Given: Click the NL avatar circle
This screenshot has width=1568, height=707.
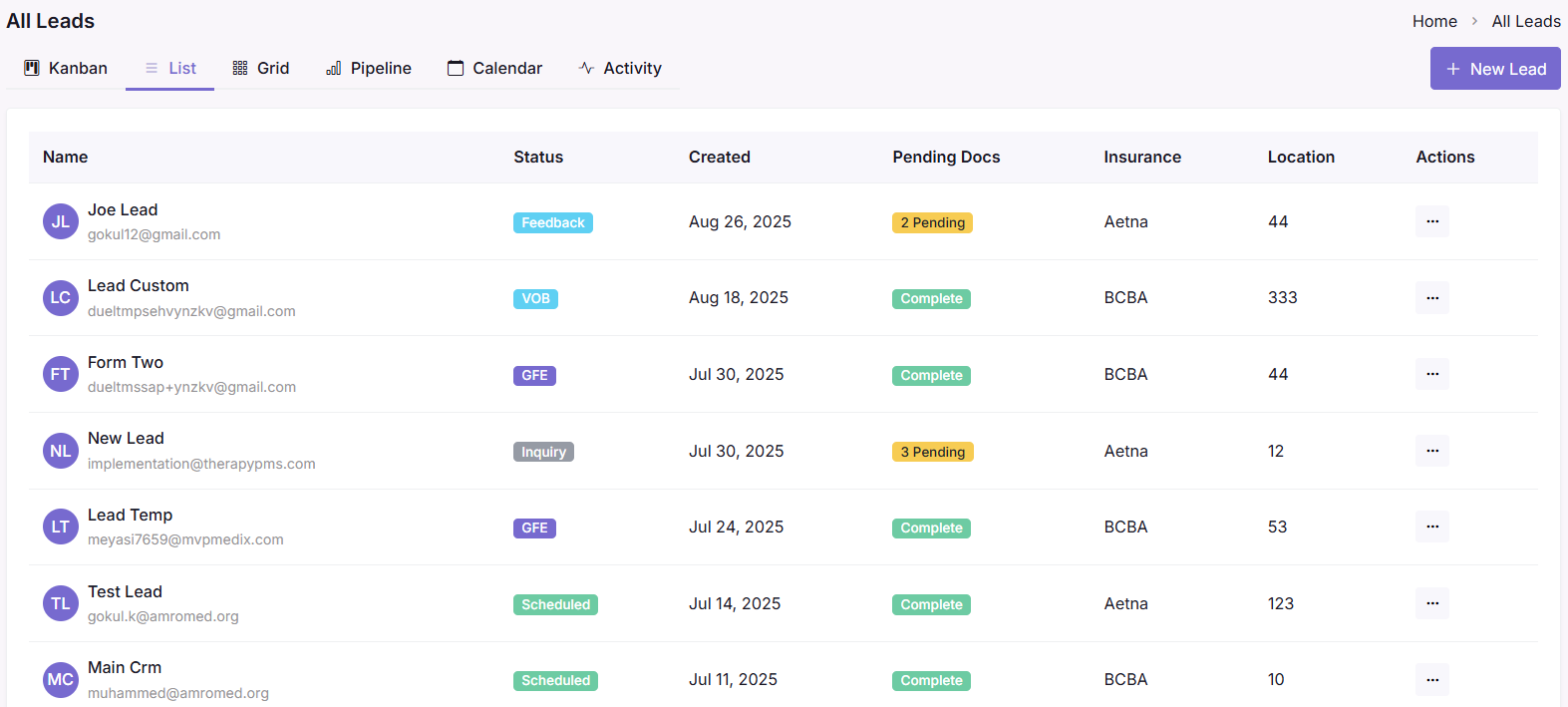Looking at the screenshot, I should (61, 451).
